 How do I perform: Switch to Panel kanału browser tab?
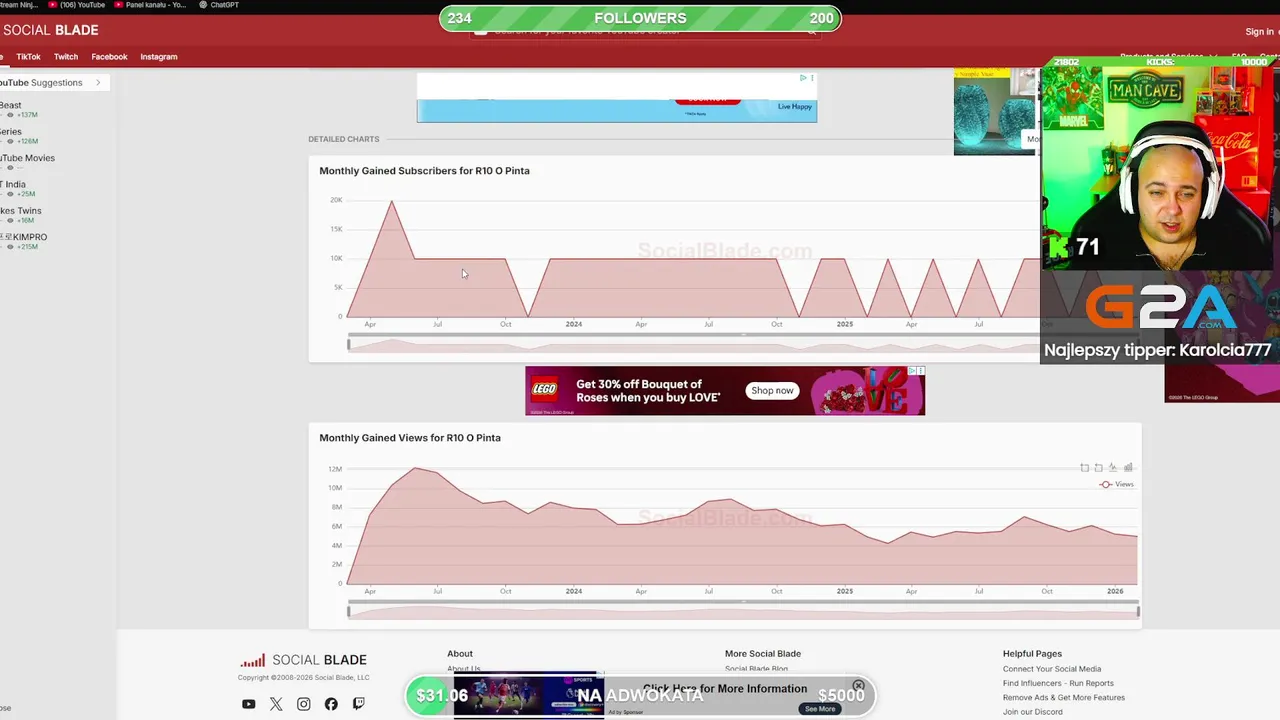coord(150,5)
